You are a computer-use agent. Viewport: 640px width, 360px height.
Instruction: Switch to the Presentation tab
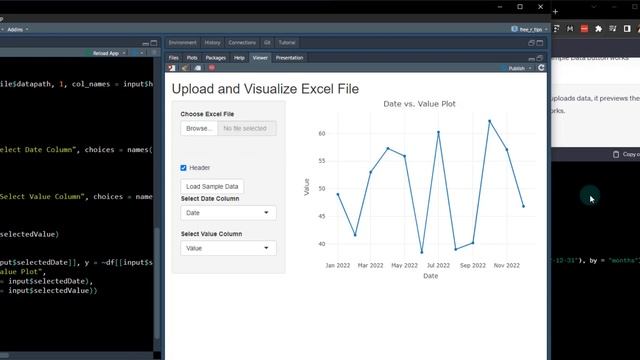tap(289, 58)
